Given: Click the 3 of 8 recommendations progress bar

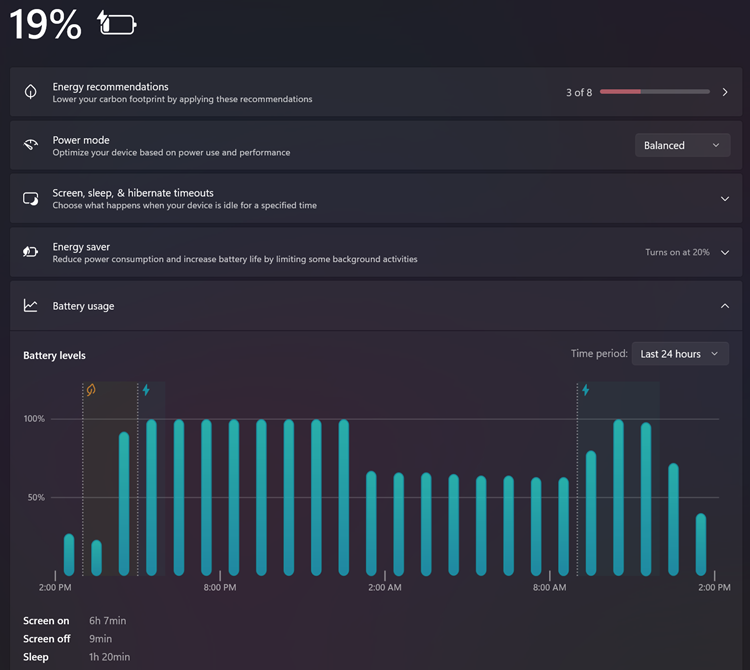Looking at the screenshot, I should point(655,91).
